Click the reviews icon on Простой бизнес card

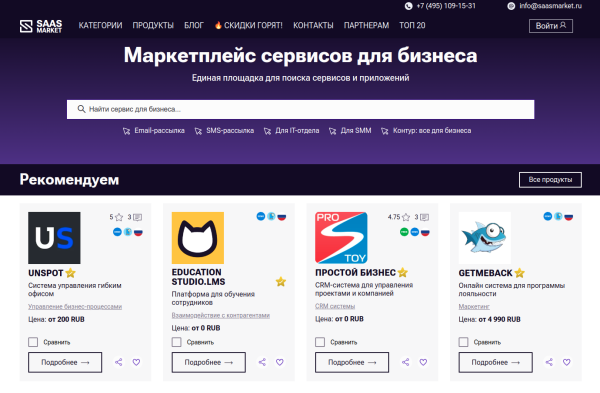click(x=424, y=217)
